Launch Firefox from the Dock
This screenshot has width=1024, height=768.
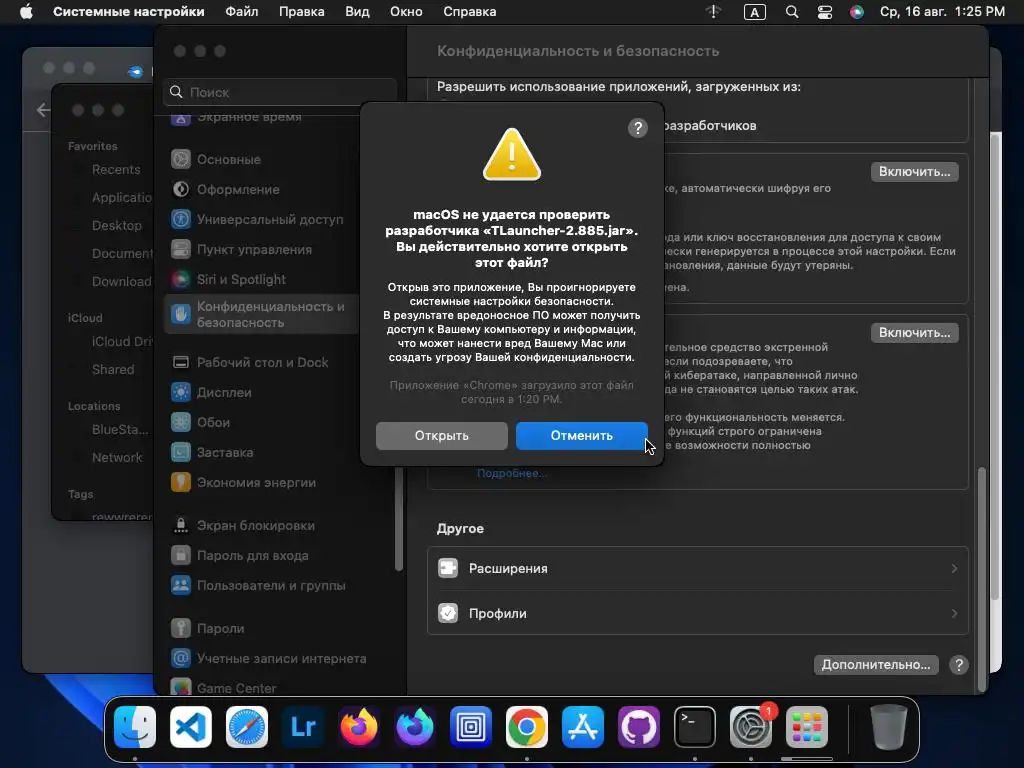[359, 727]
